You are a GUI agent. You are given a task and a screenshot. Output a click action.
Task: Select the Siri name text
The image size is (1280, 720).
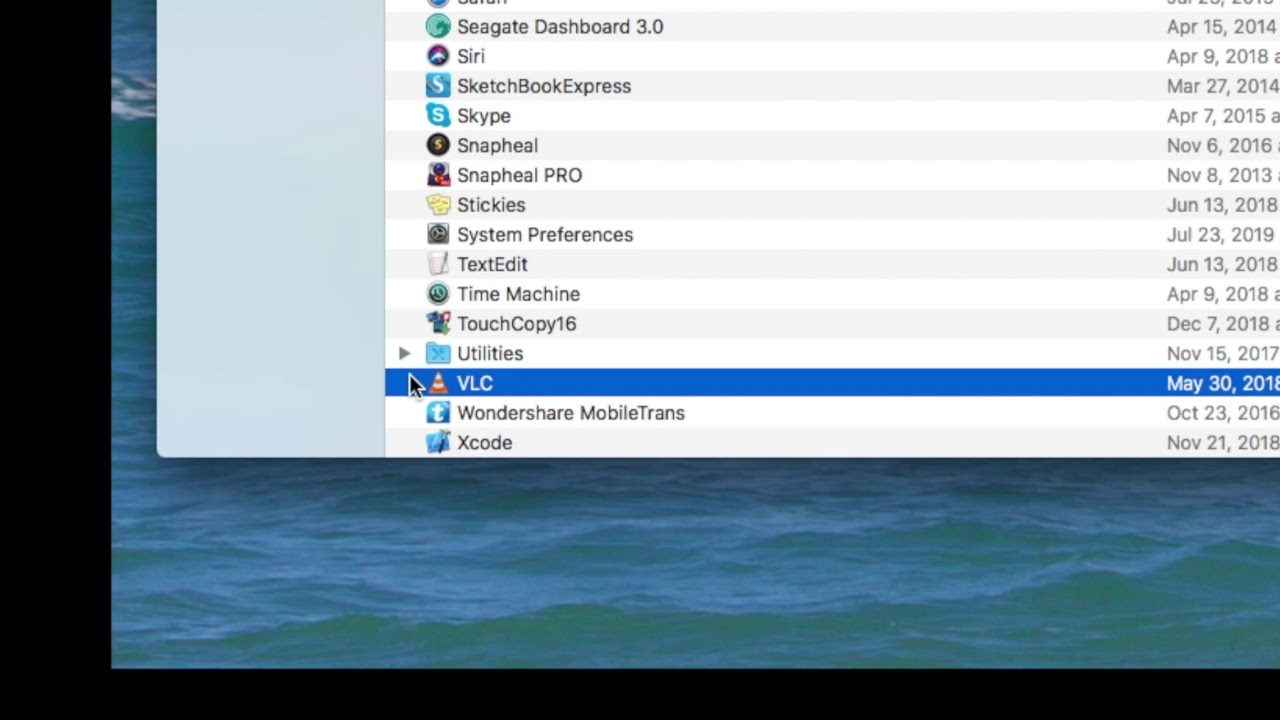click(471, 56)
